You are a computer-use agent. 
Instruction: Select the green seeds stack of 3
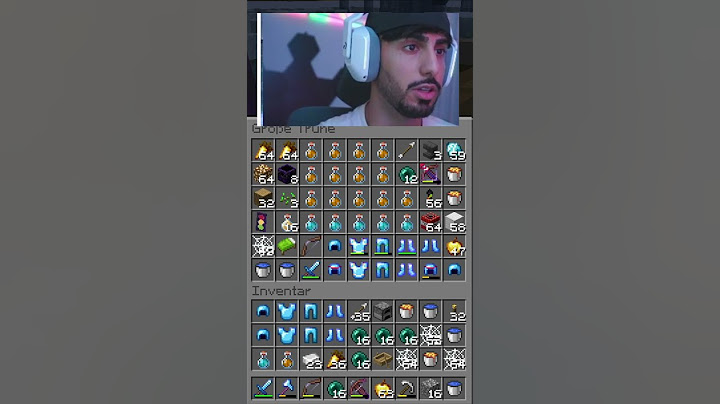[x=287, y=198]
